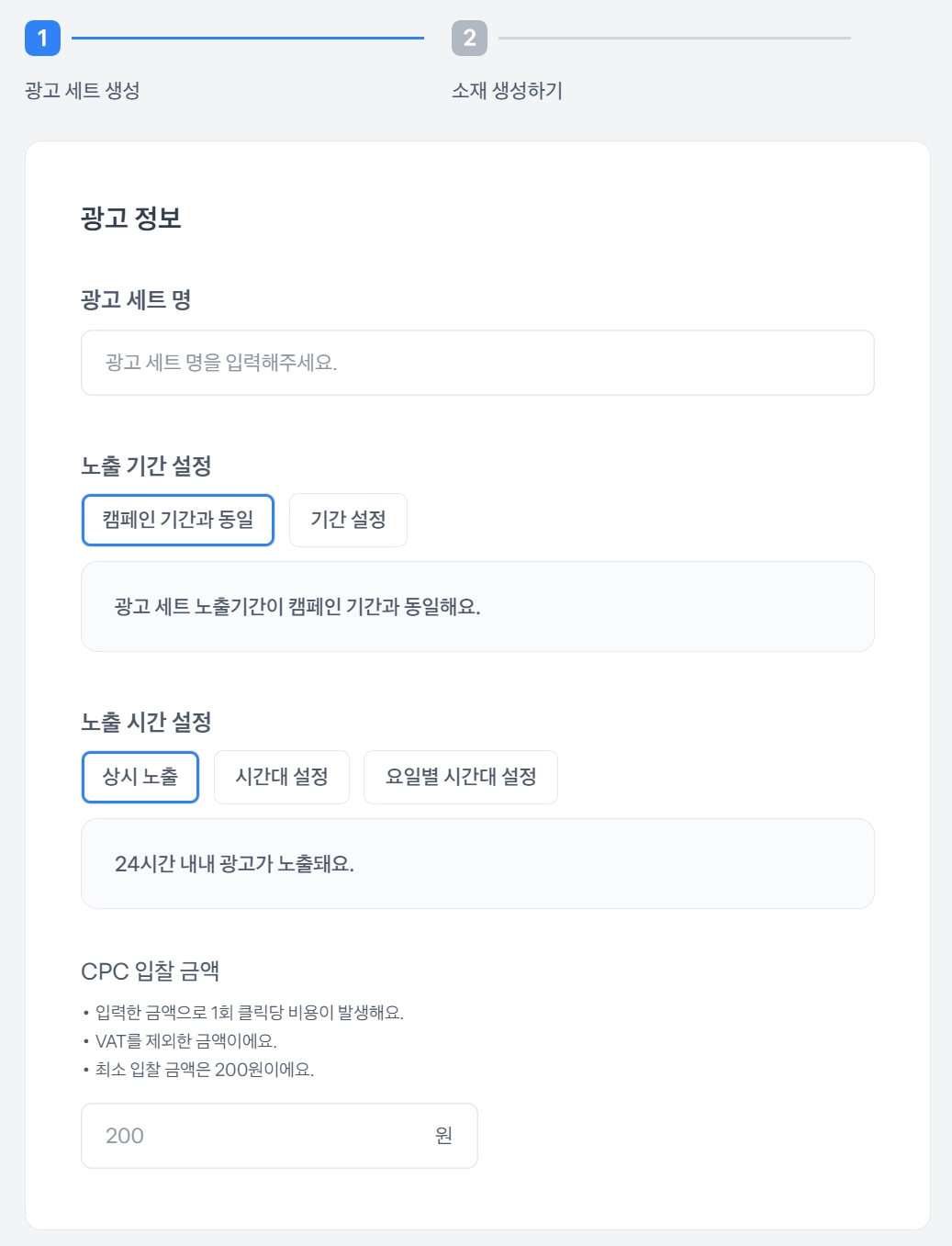Focus the 광고 세트 명 text field

tap(477, 363)
